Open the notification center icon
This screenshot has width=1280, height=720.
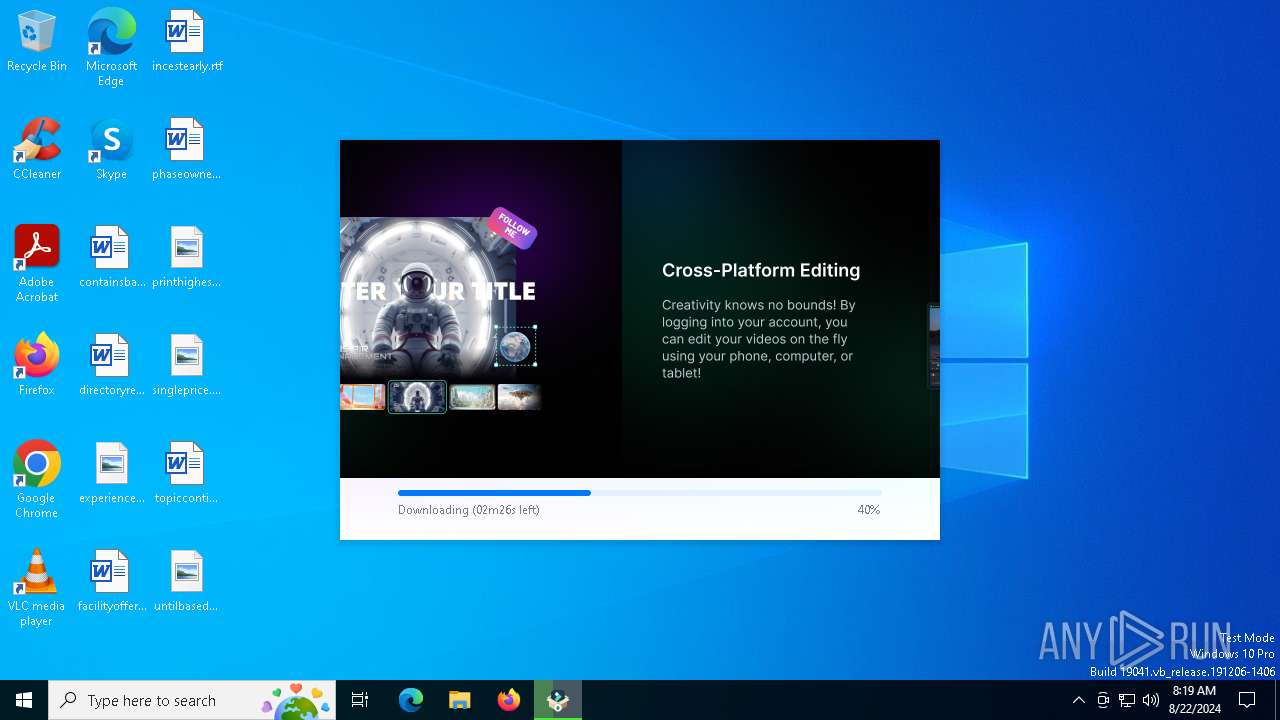click(x=1247, y=700)
